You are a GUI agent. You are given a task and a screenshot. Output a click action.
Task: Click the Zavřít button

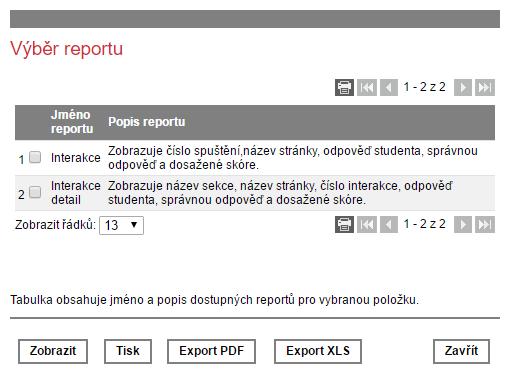tap(462, 351)
